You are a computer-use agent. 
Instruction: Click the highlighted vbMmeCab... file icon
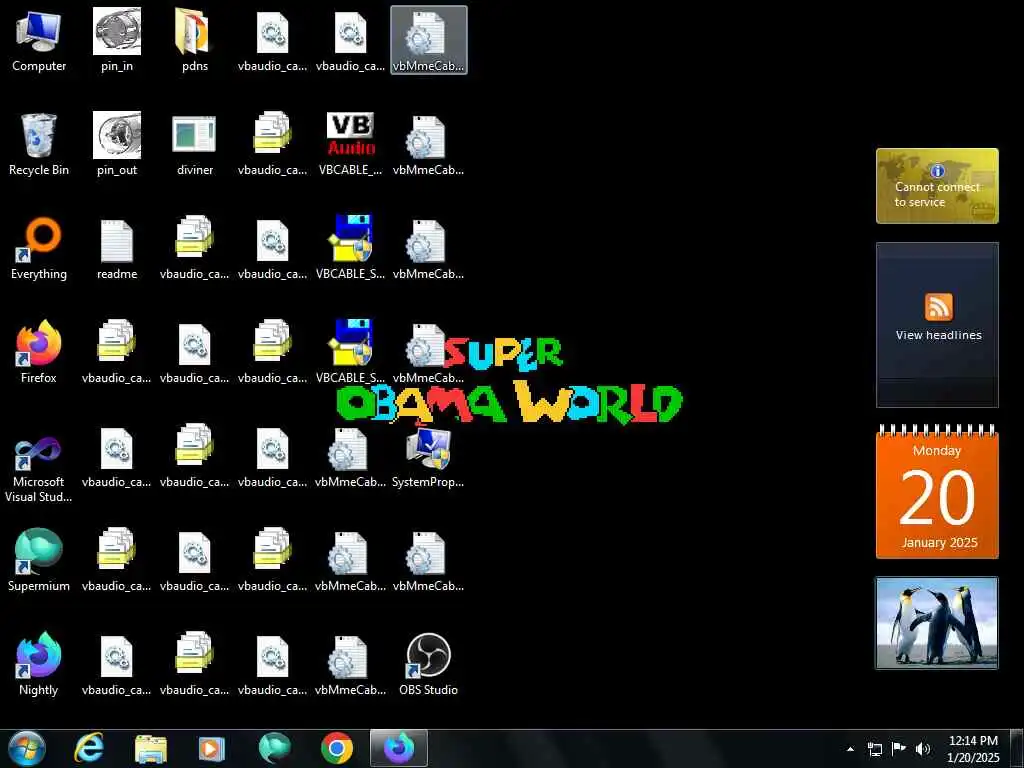pyautogui.click(x=428, y=40)
